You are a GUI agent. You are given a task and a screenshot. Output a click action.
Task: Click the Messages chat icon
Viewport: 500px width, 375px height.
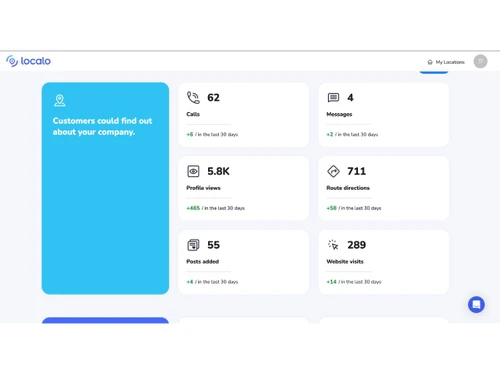click(333, 97)
